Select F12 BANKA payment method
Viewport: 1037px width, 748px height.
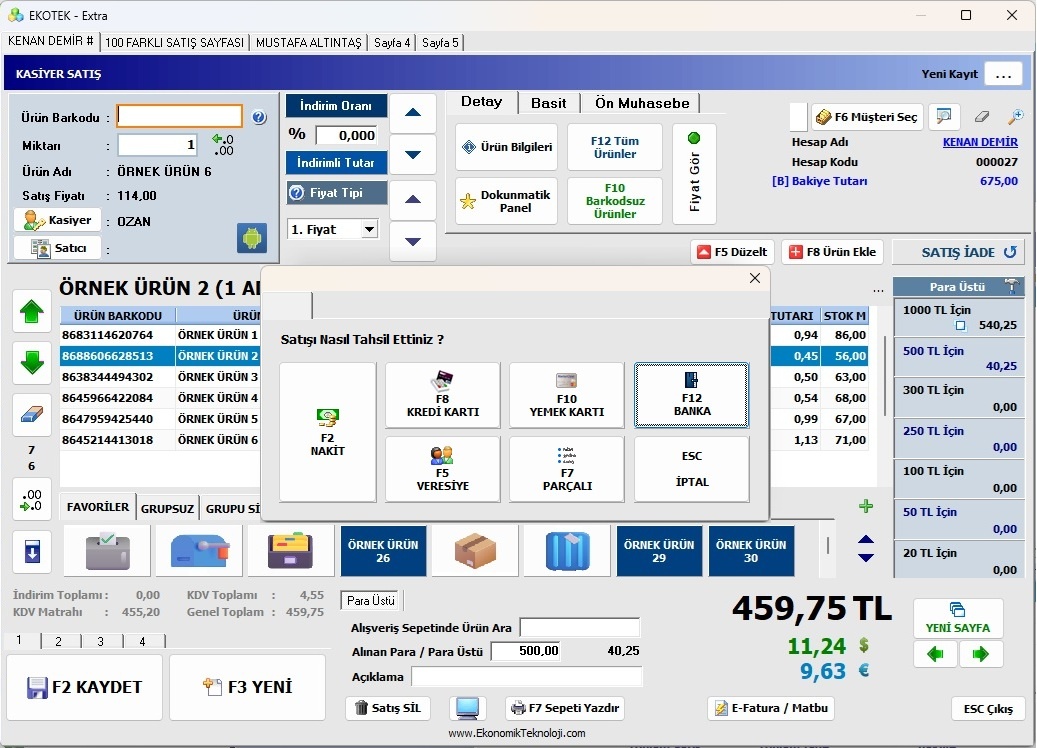[691, 395]
